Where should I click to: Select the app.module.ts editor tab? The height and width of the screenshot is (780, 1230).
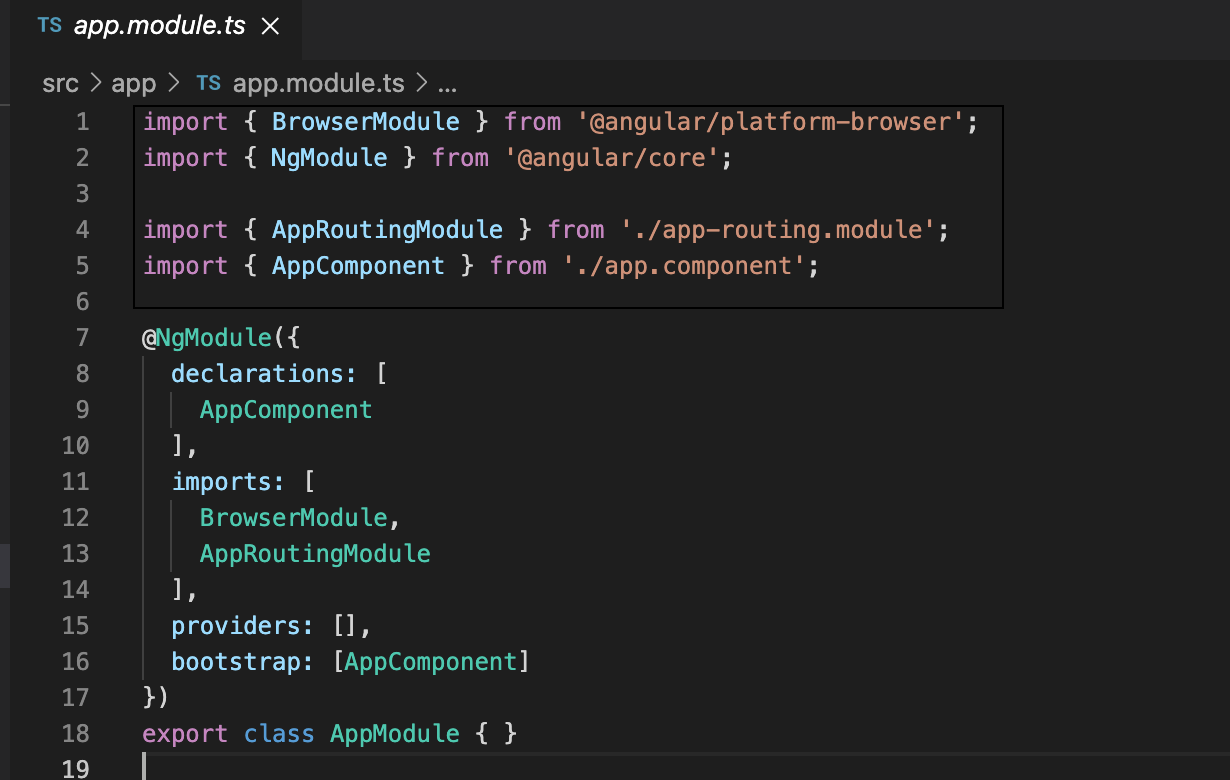(x=157, y=27)
